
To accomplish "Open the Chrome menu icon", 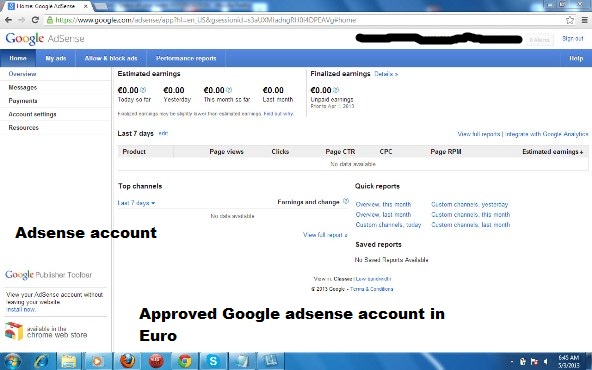I will (x=584, y=20).
